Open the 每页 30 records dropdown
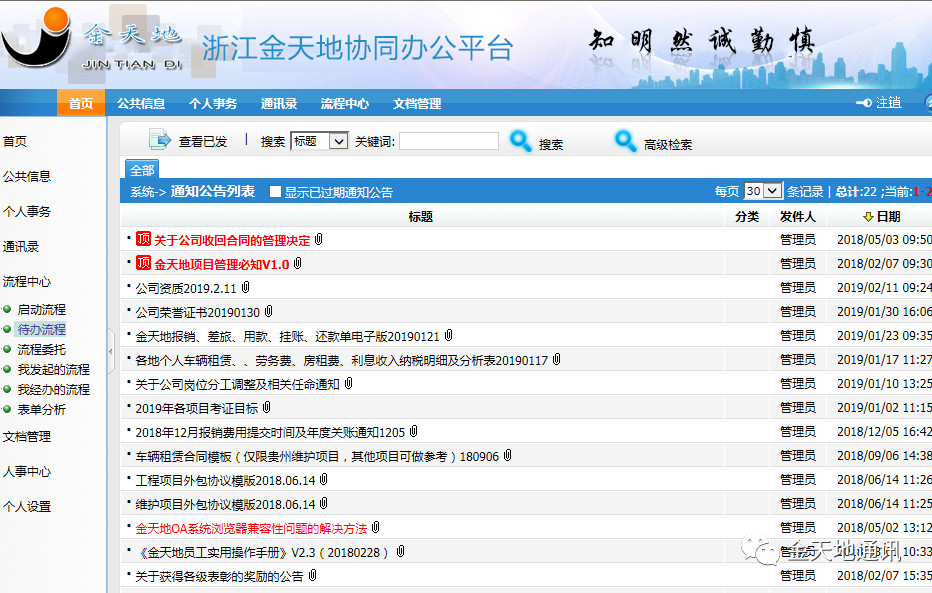This screenshot has height=593, width=932. pyautogui.click(x=772, y=191)
